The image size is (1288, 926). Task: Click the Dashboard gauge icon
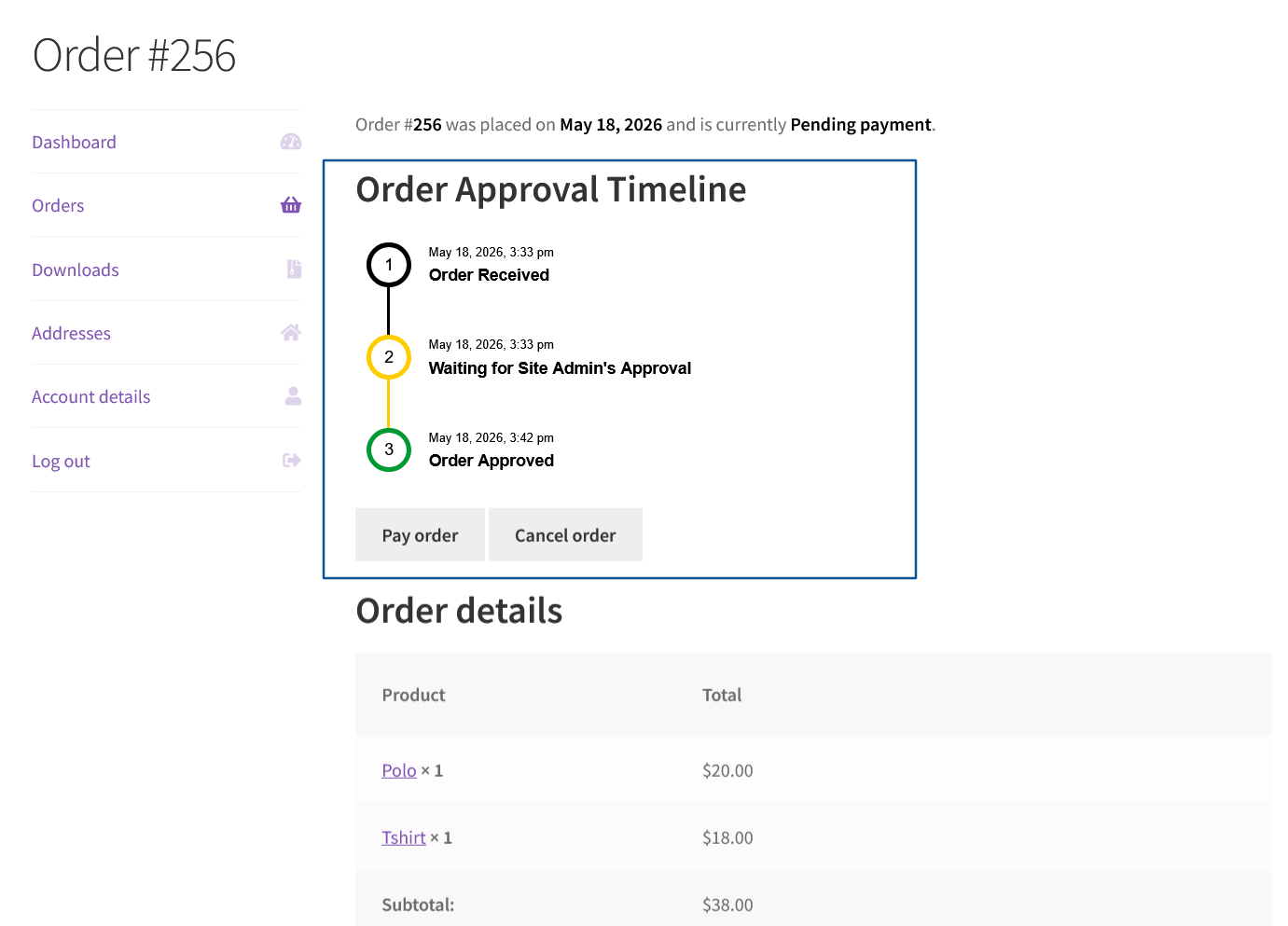[291, 142]
